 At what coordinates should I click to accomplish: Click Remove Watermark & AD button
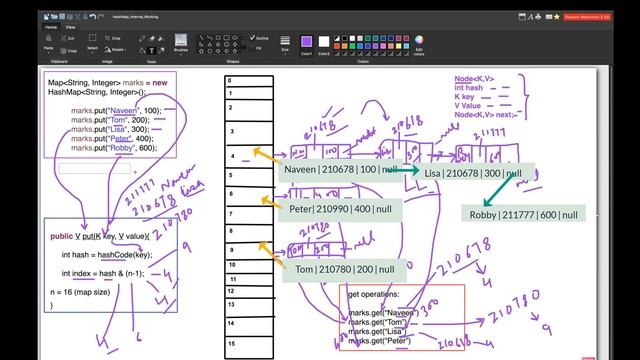[587, 17]
